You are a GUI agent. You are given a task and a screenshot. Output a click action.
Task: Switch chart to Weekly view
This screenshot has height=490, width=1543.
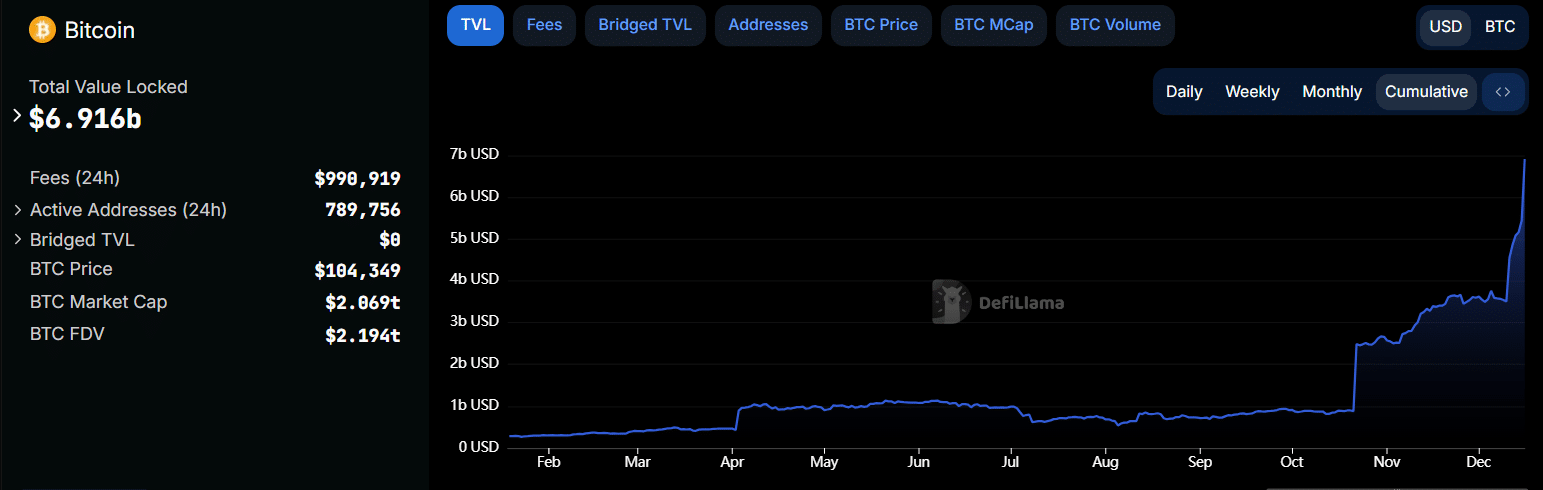pyautogui.click(x=1252, y=92)
